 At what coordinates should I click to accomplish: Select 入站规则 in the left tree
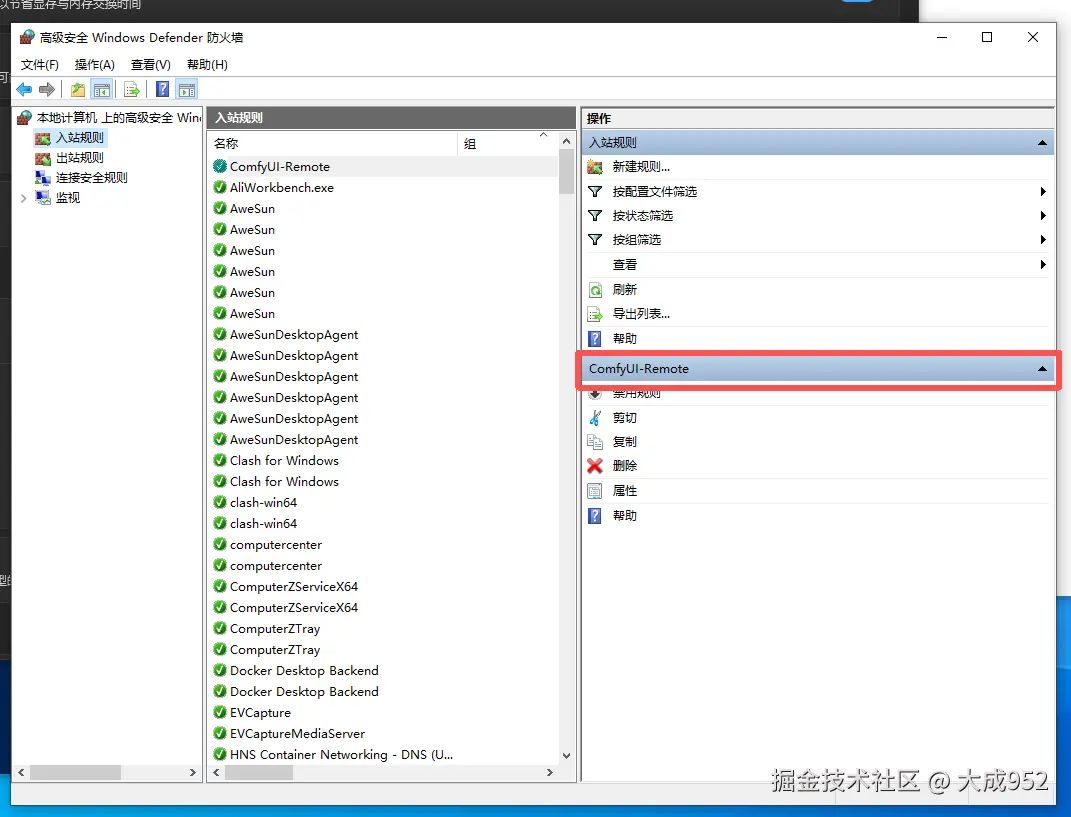click(79, 138)
